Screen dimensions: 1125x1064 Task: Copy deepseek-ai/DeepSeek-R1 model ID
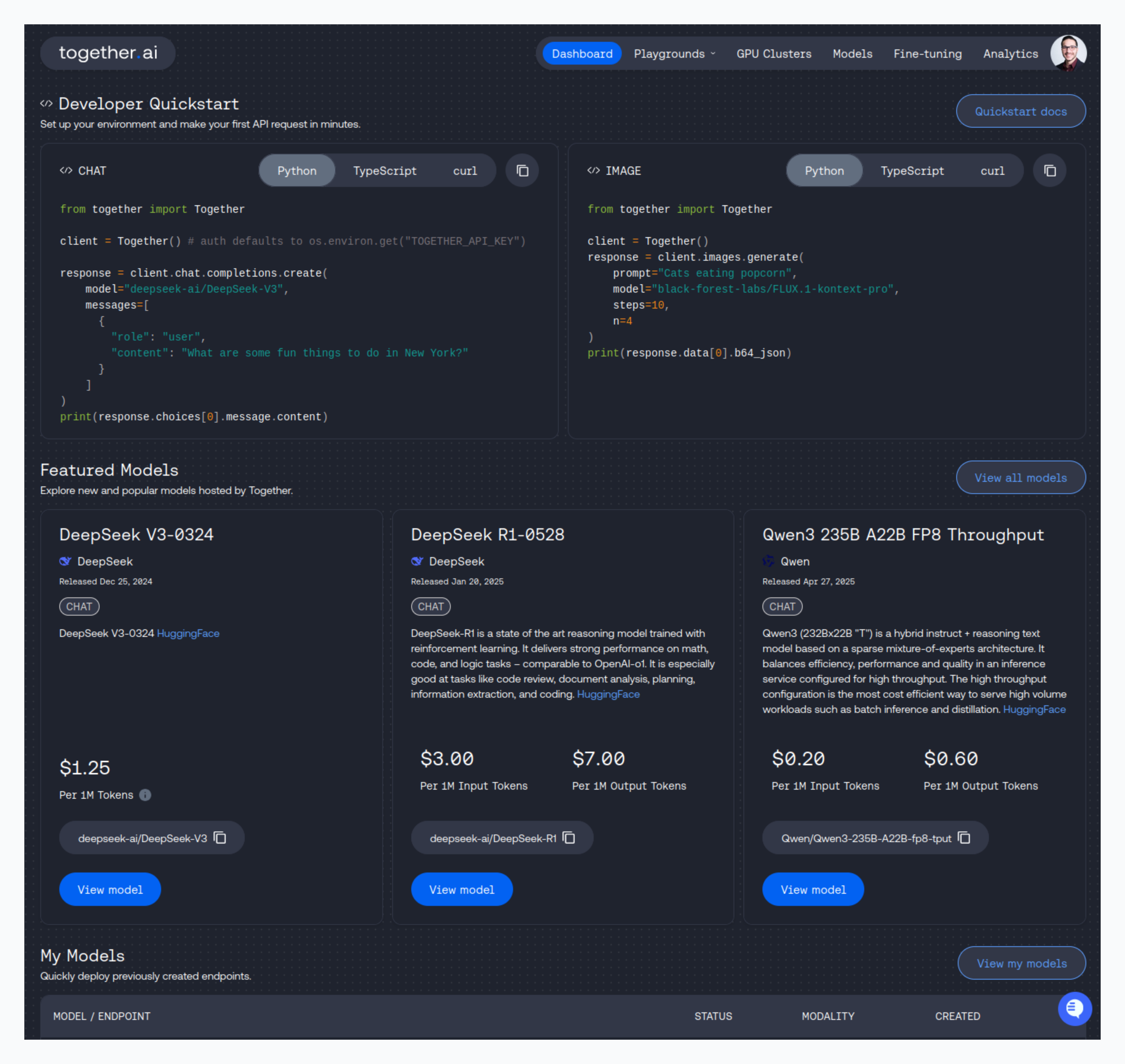point(569,838)
